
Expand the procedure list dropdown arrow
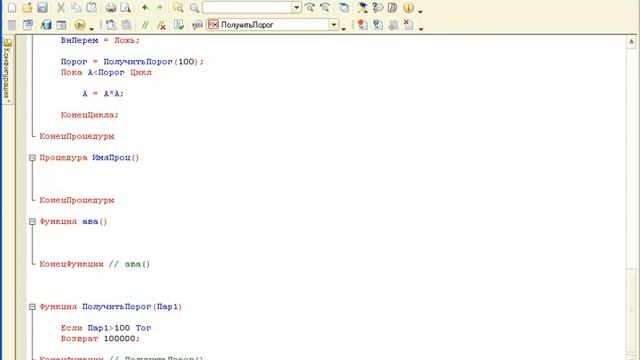click(334, 25)
